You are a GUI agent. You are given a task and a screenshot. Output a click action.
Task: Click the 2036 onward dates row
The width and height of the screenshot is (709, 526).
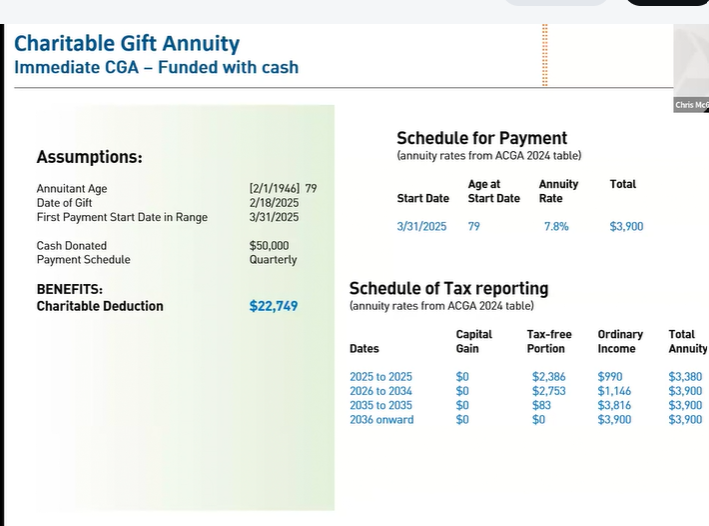pyautogui.click(x=381, y=420)
